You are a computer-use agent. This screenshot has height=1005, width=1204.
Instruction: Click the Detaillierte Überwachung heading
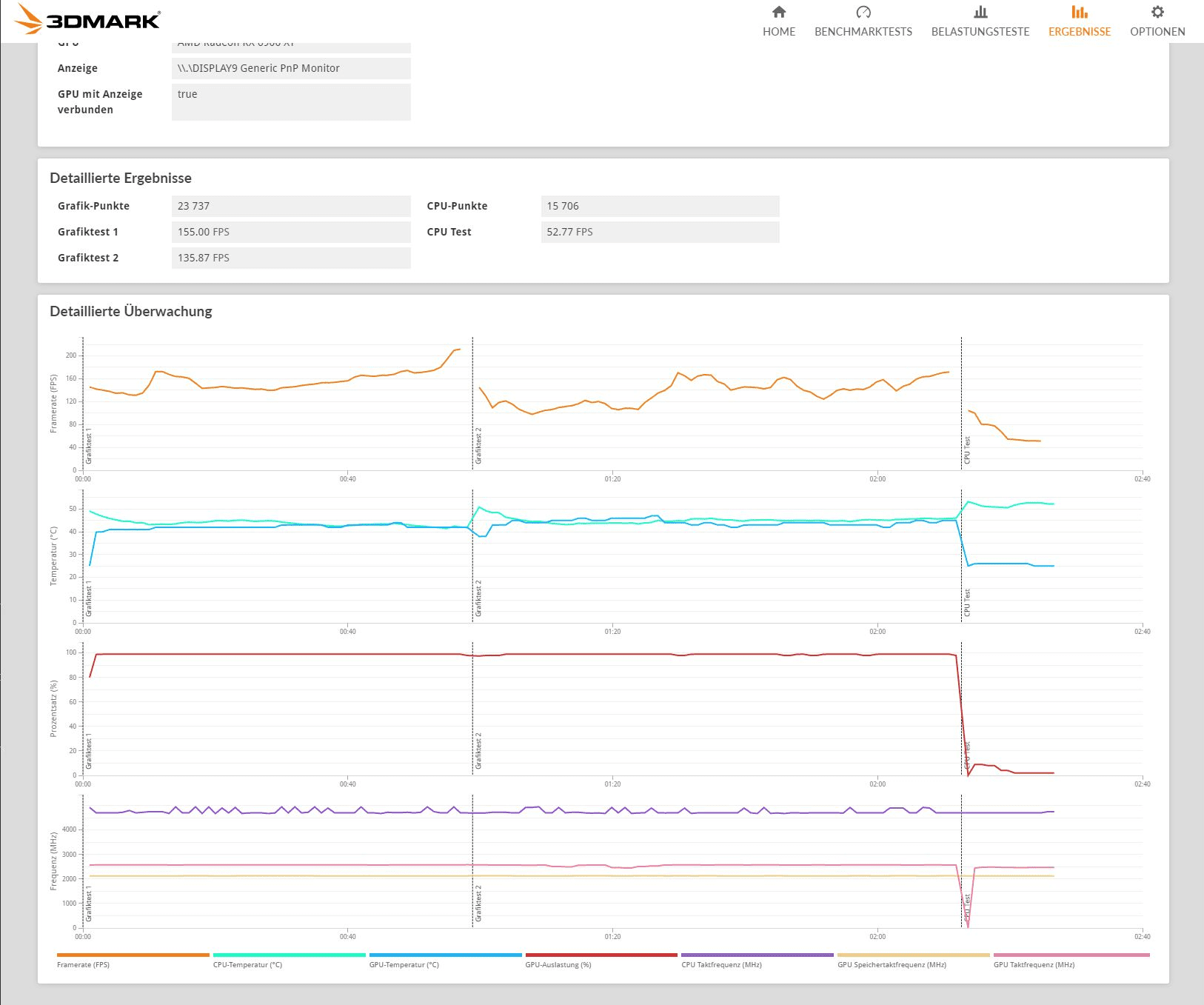pos(131,311)
